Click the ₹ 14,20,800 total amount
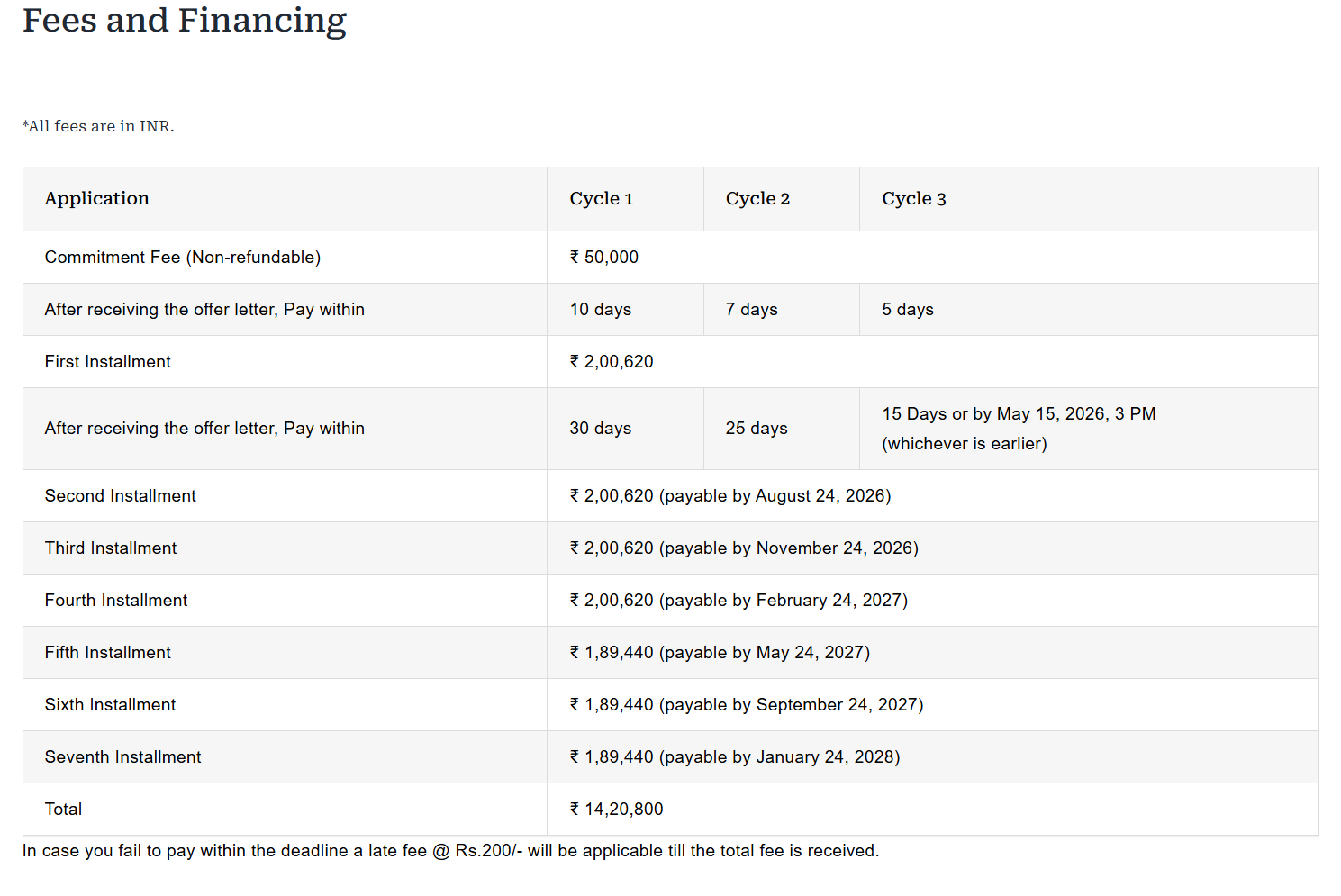This screenshot has height=896, width=1341. click(x=616, y=810)
